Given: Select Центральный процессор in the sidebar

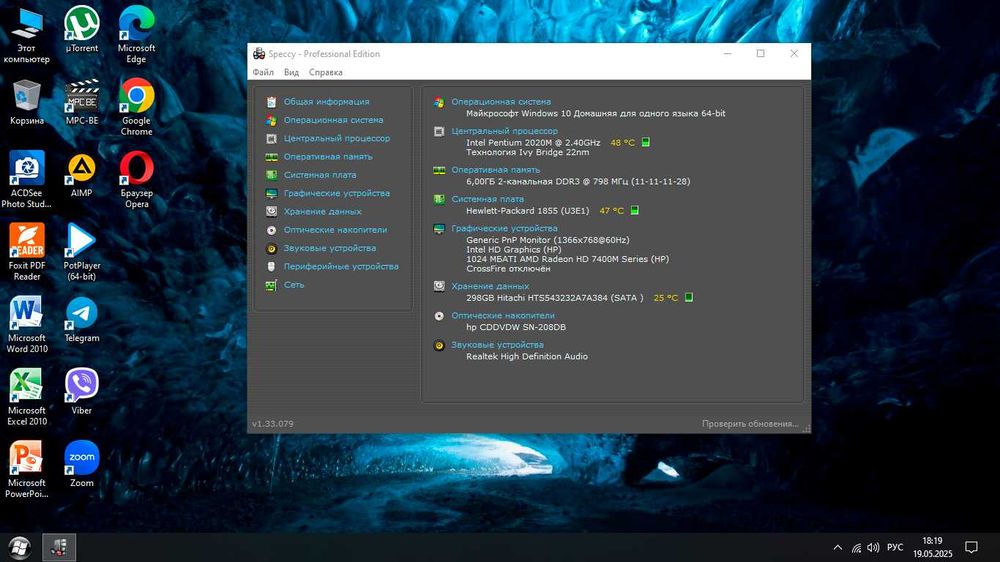Looking at the screenshot, I should point(337,138).
